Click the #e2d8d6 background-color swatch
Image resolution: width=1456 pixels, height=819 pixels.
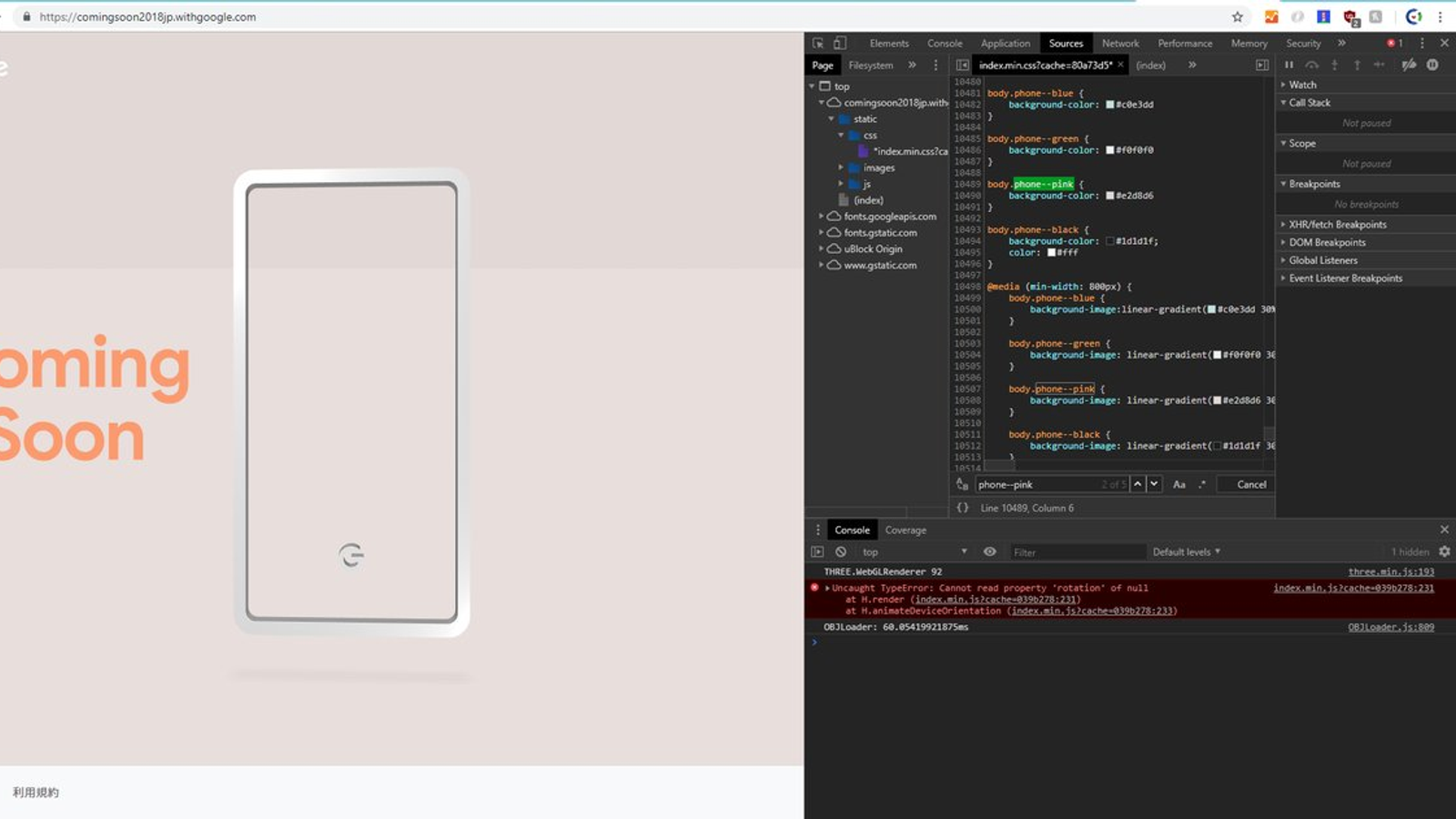1110,196
